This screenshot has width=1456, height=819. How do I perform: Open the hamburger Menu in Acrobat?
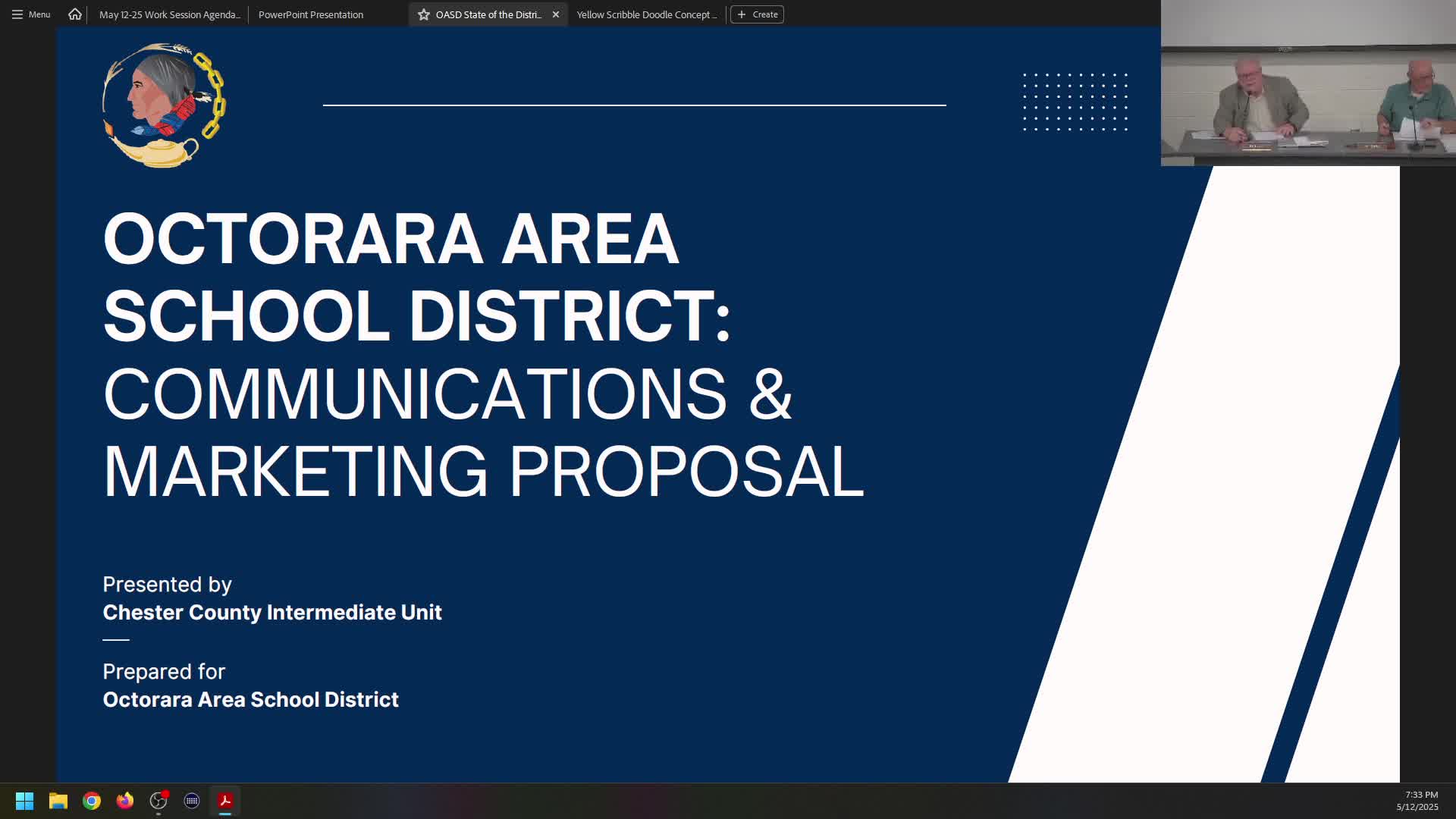click(x=30, y=14)
